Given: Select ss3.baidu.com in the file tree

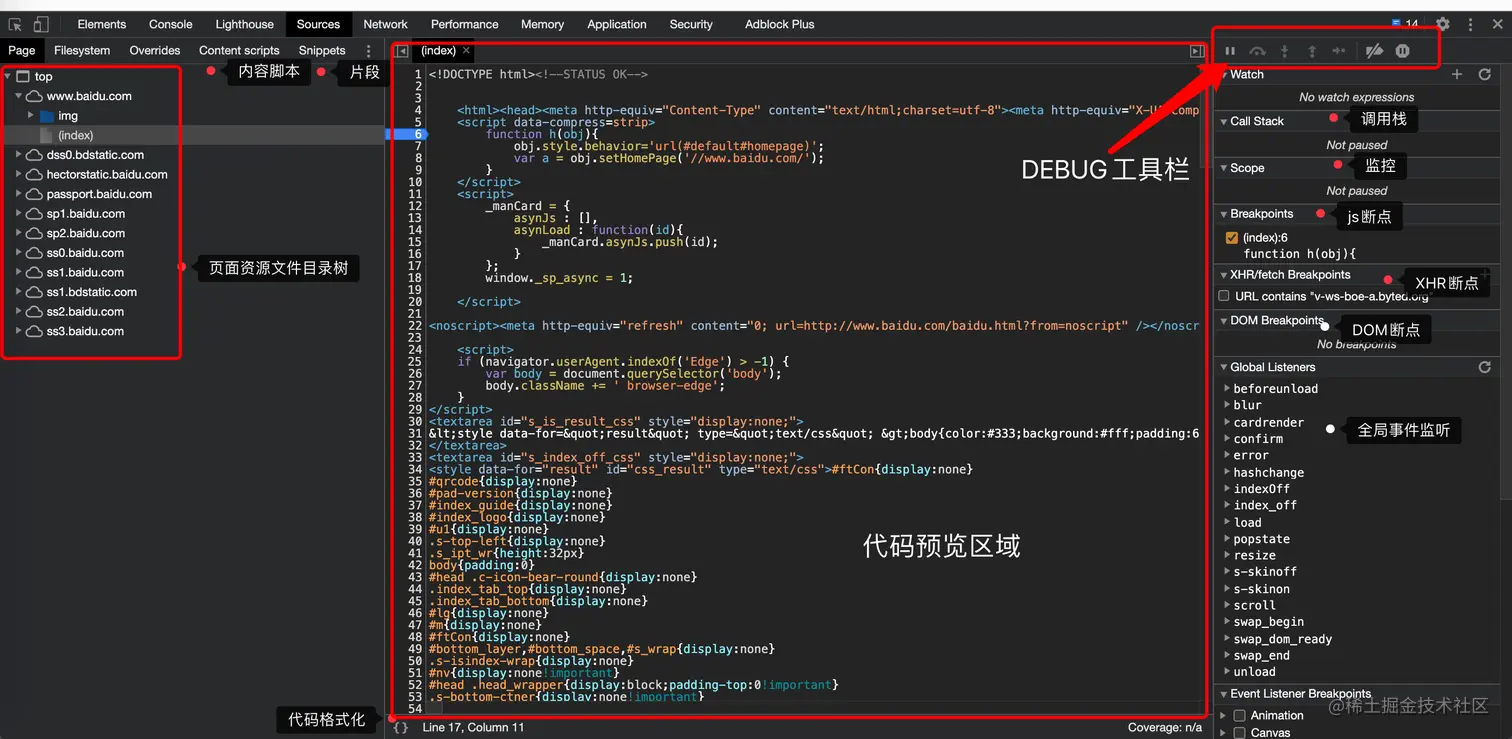Looking at the screenshot, I should point(85,331).
